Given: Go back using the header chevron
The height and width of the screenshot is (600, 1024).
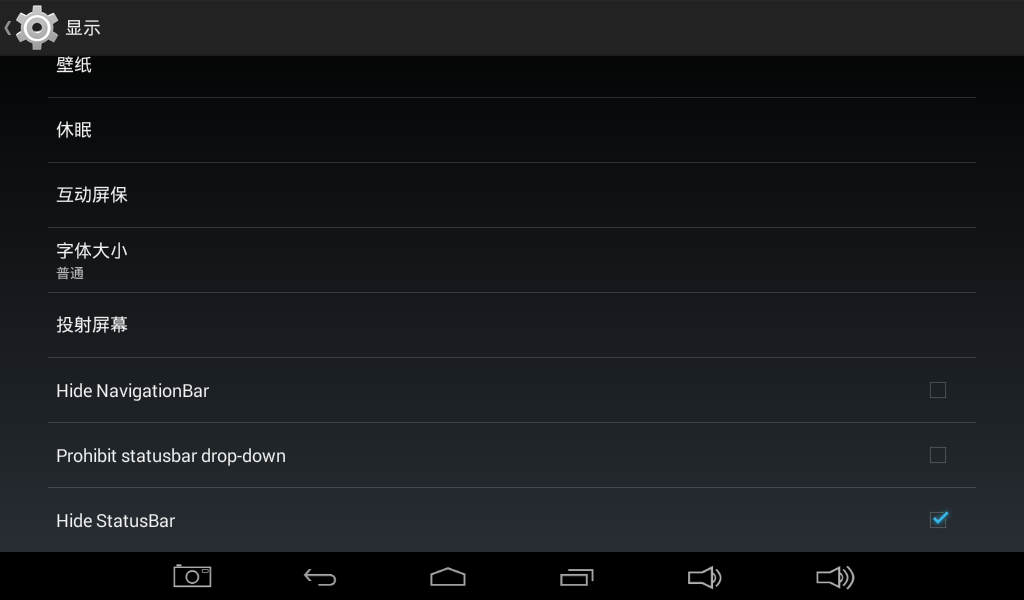Looking at the screenshot, I should 7,27.
